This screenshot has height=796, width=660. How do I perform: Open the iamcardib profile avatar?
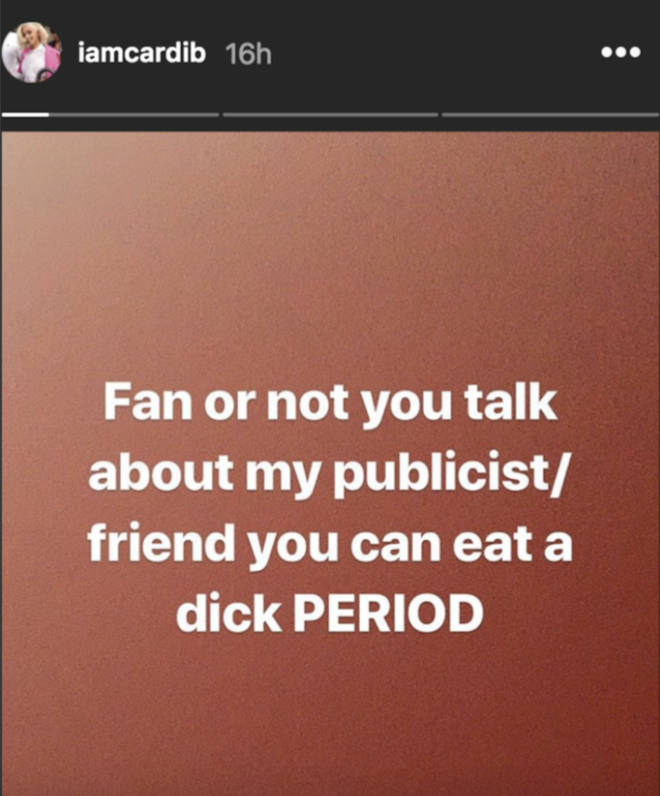[x=31, y=52]
